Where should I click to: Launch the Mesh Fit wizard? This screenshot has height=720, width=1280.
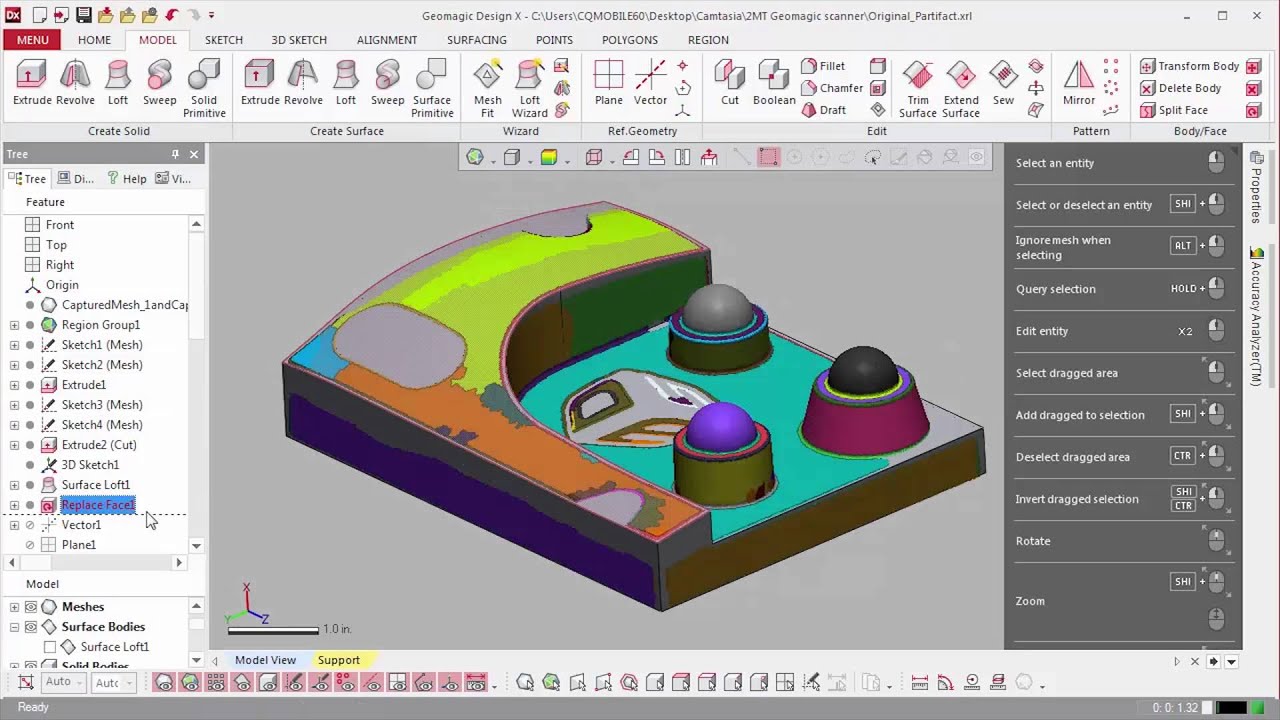tap(488, 89)
